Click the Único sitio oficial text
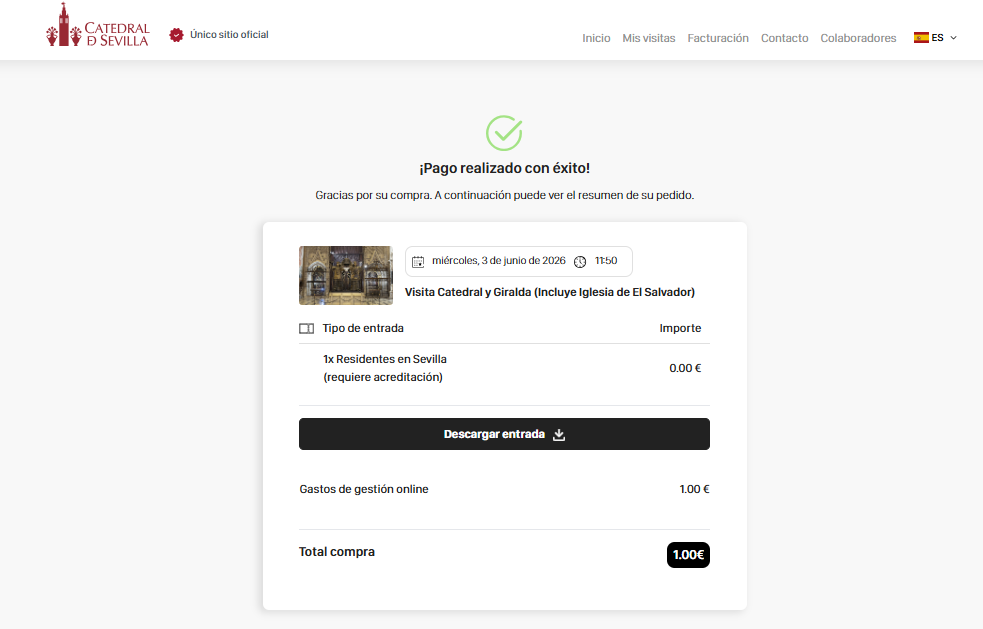The image size is (983, 629). point(229,34)
